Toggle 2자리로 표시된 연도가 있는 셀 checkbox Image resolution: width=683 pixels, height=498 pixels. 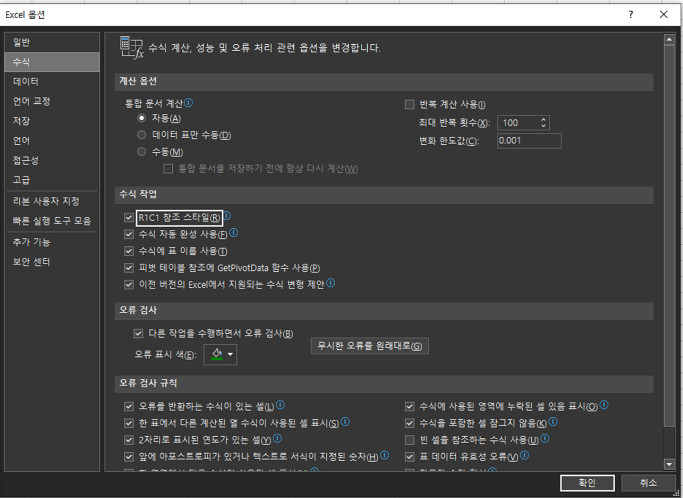point(128,440)
